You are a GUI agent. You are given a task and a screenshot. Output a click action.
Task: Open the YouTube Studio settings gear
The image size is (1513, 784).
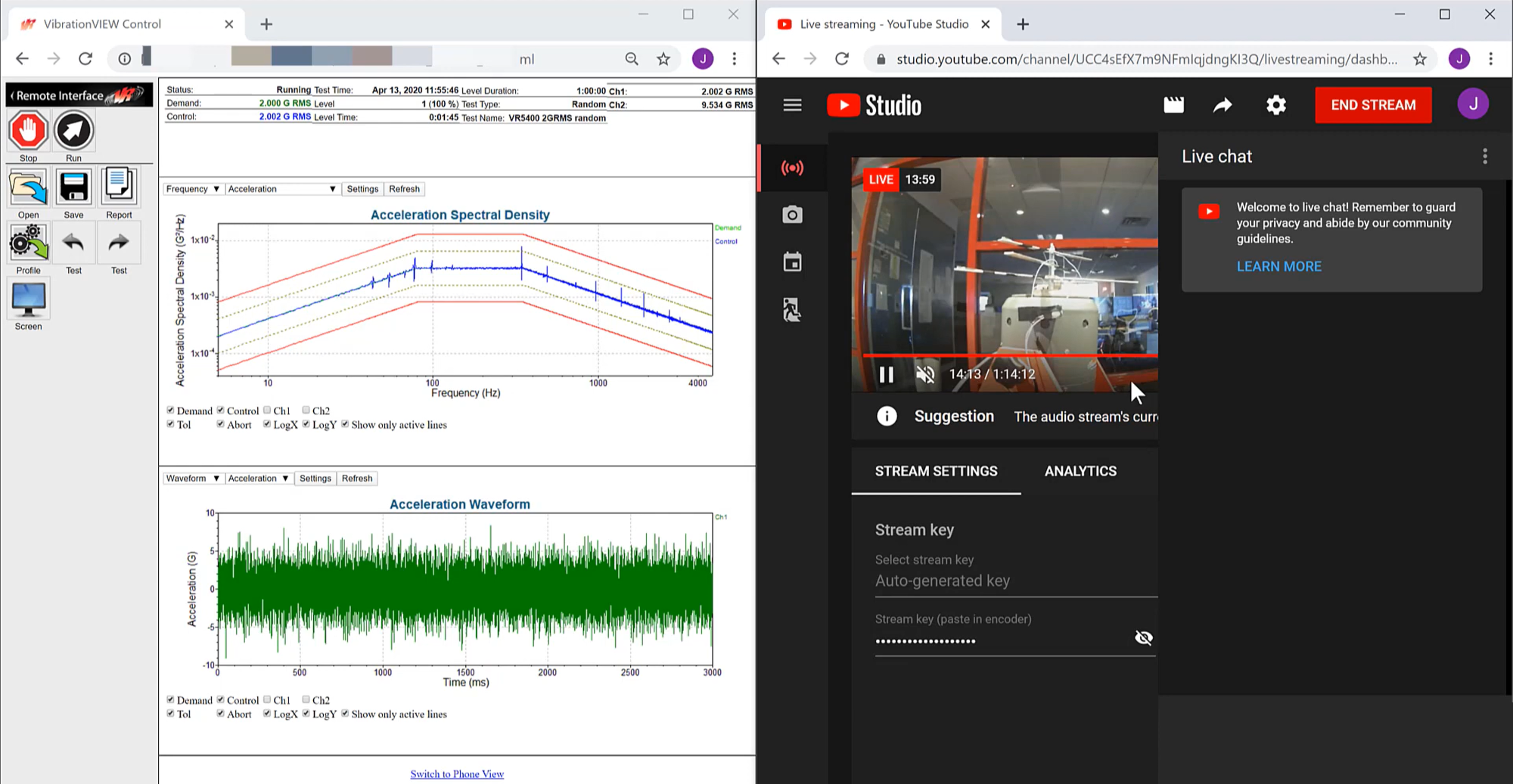pos(1275,105)
